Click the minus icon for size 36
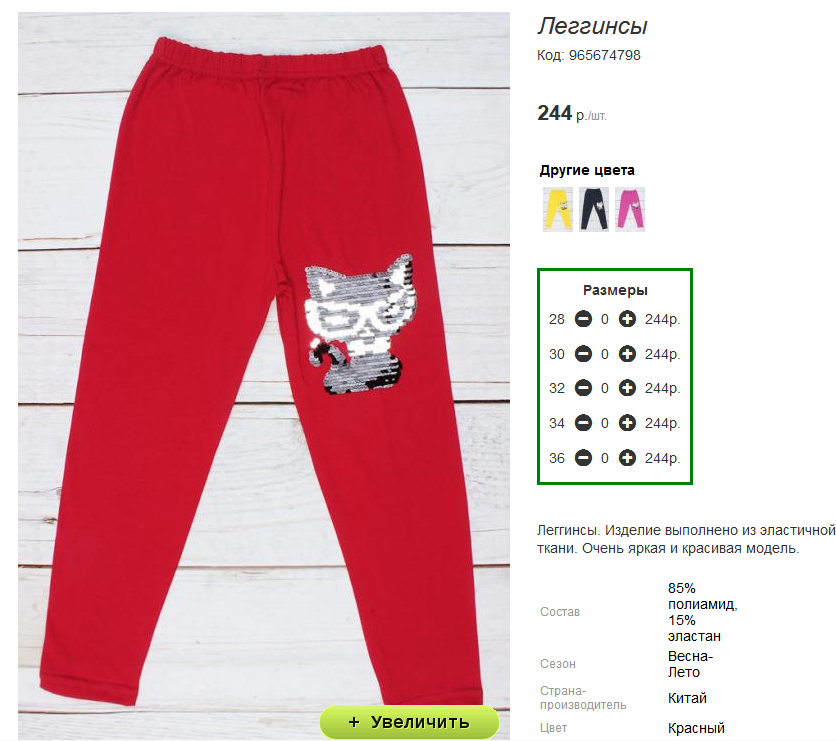The height and width of the screenshot is (741, 836). coord(583,458)
